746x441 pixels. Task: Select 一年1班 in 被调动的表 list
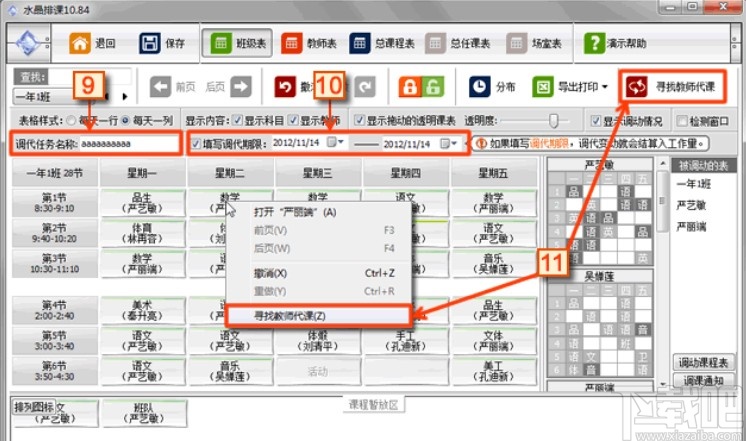point(694,184)
